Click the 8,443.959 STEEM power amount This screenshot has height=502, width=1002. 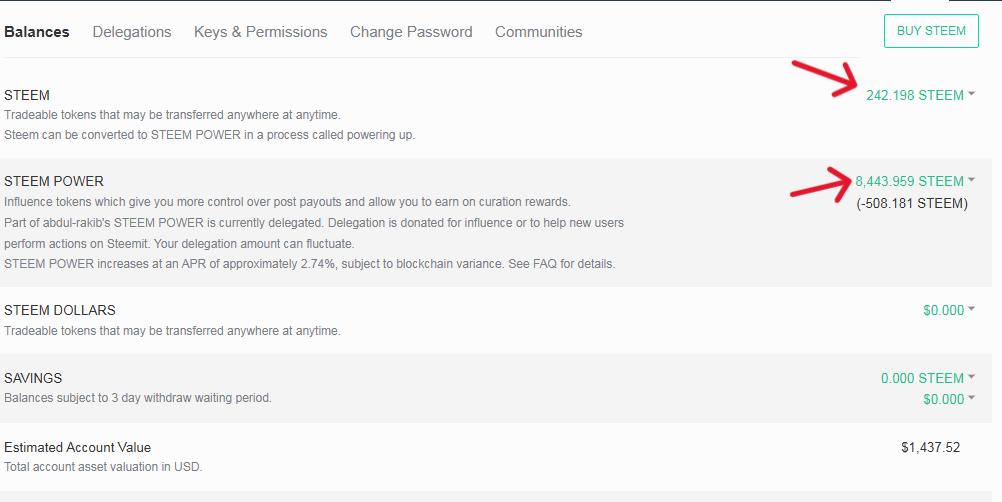pos(909,181)
